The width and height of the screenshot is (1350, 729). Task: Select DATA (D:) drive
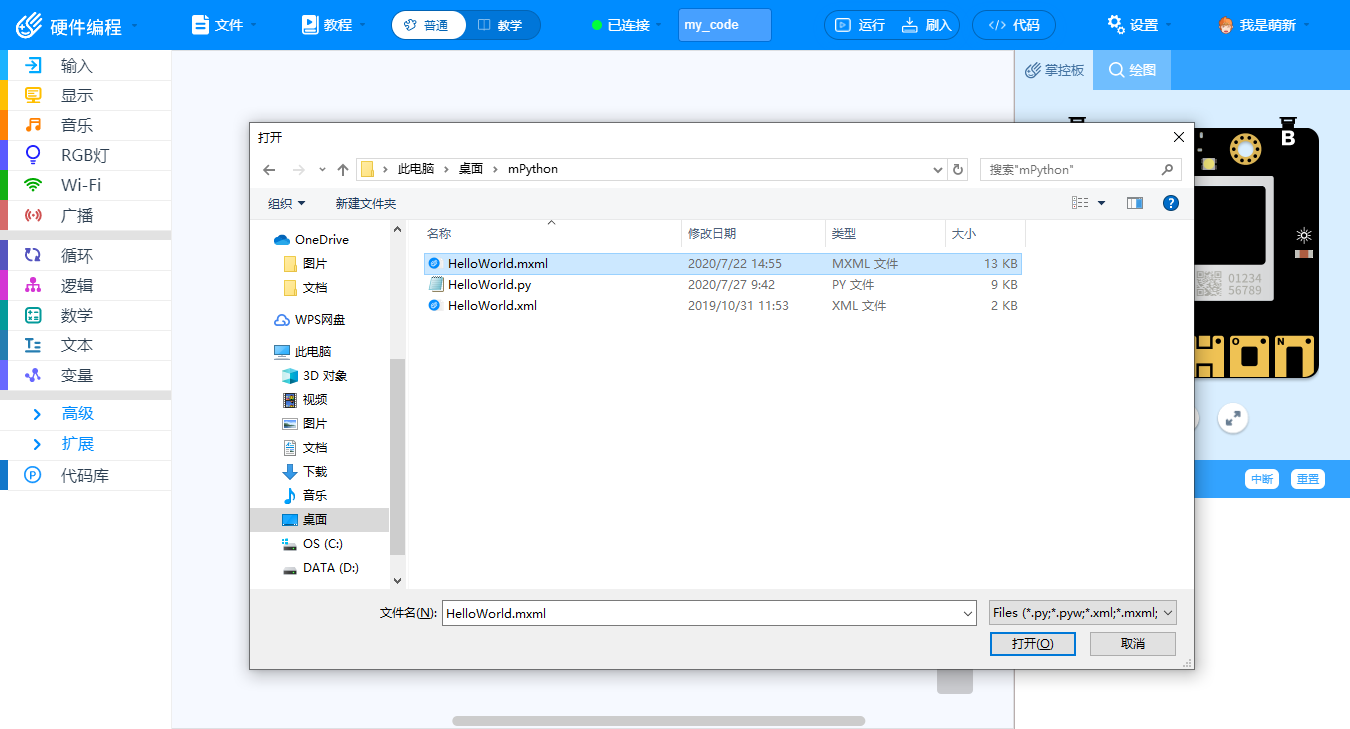click(320, 568)
